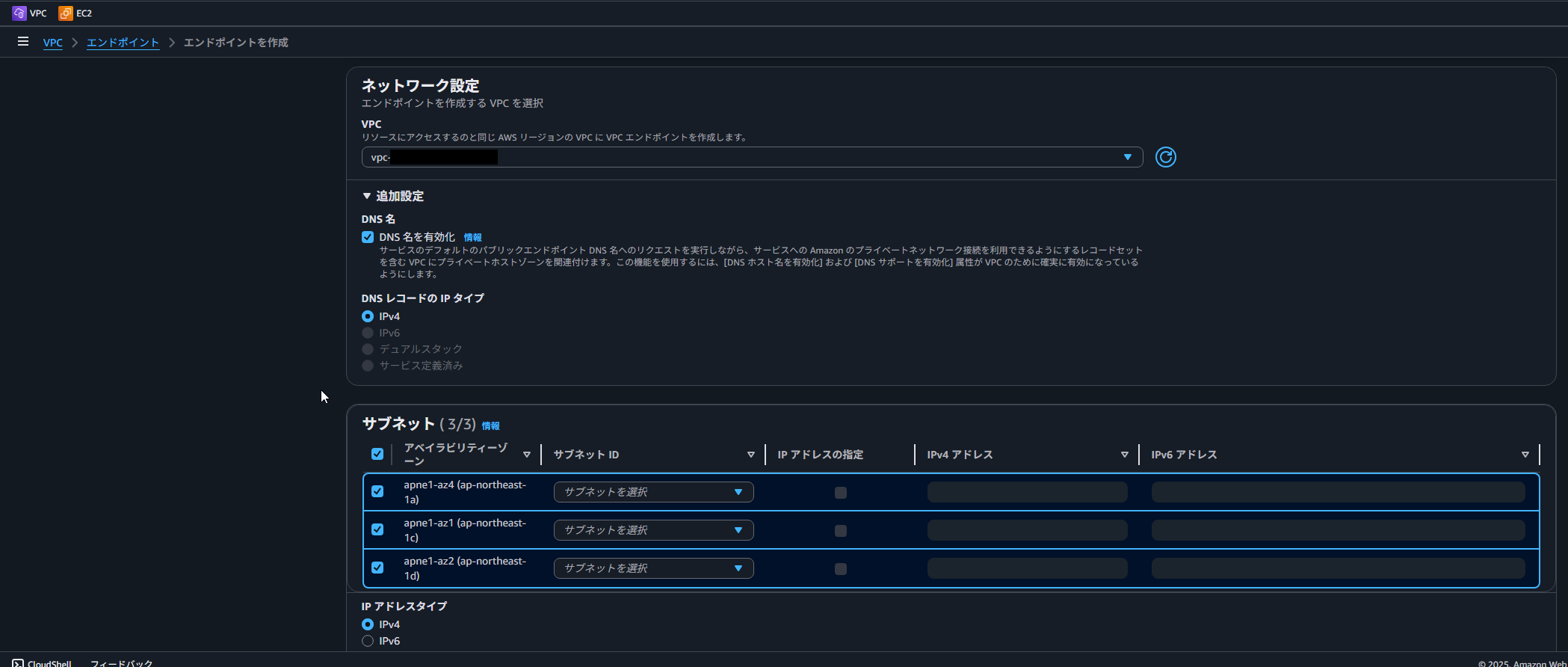Click apne1-az2 (ap-northeast-1d) zone text
This screenshot has height=667, width=1568.
pyautogui.click(x=465, y=568)
